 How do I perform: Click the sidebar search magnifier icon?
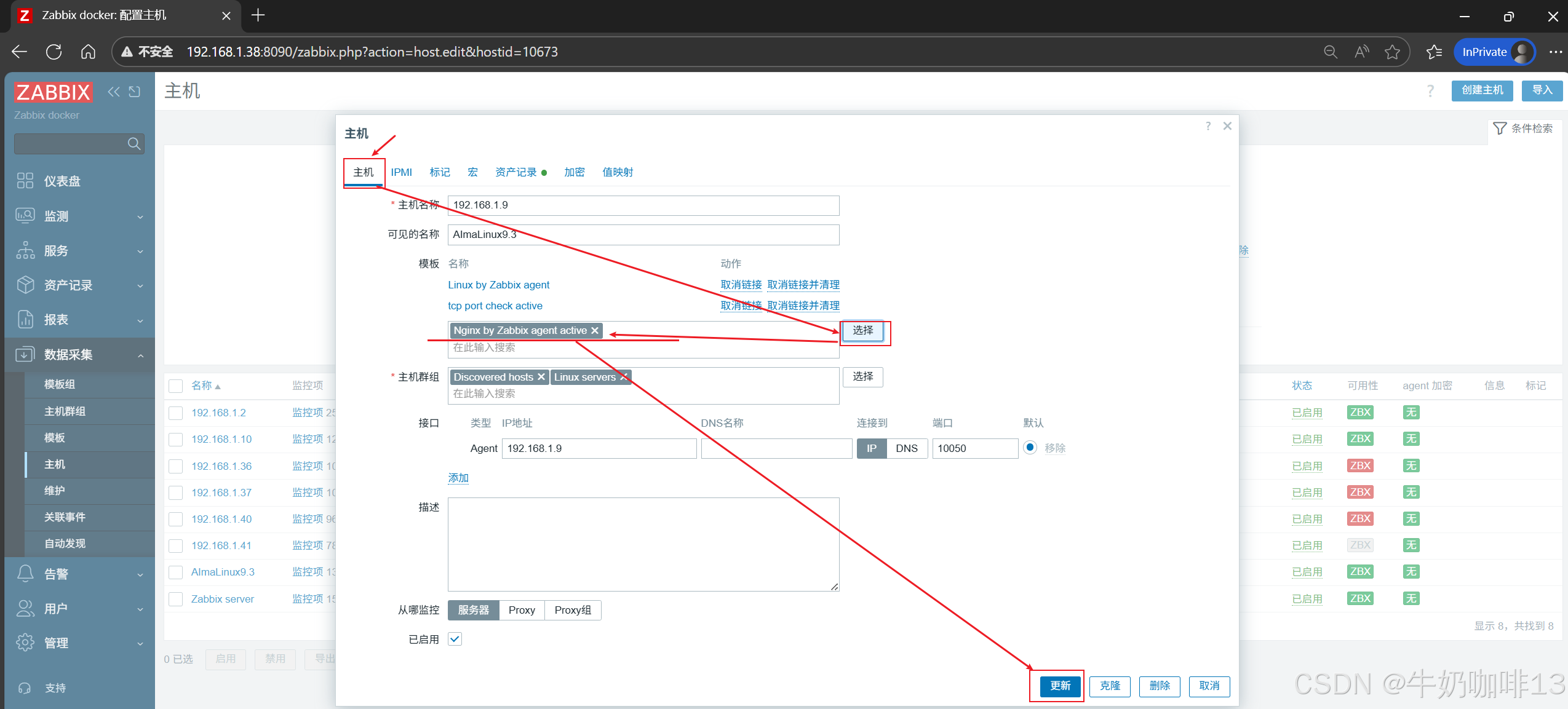tap(134, 144)
